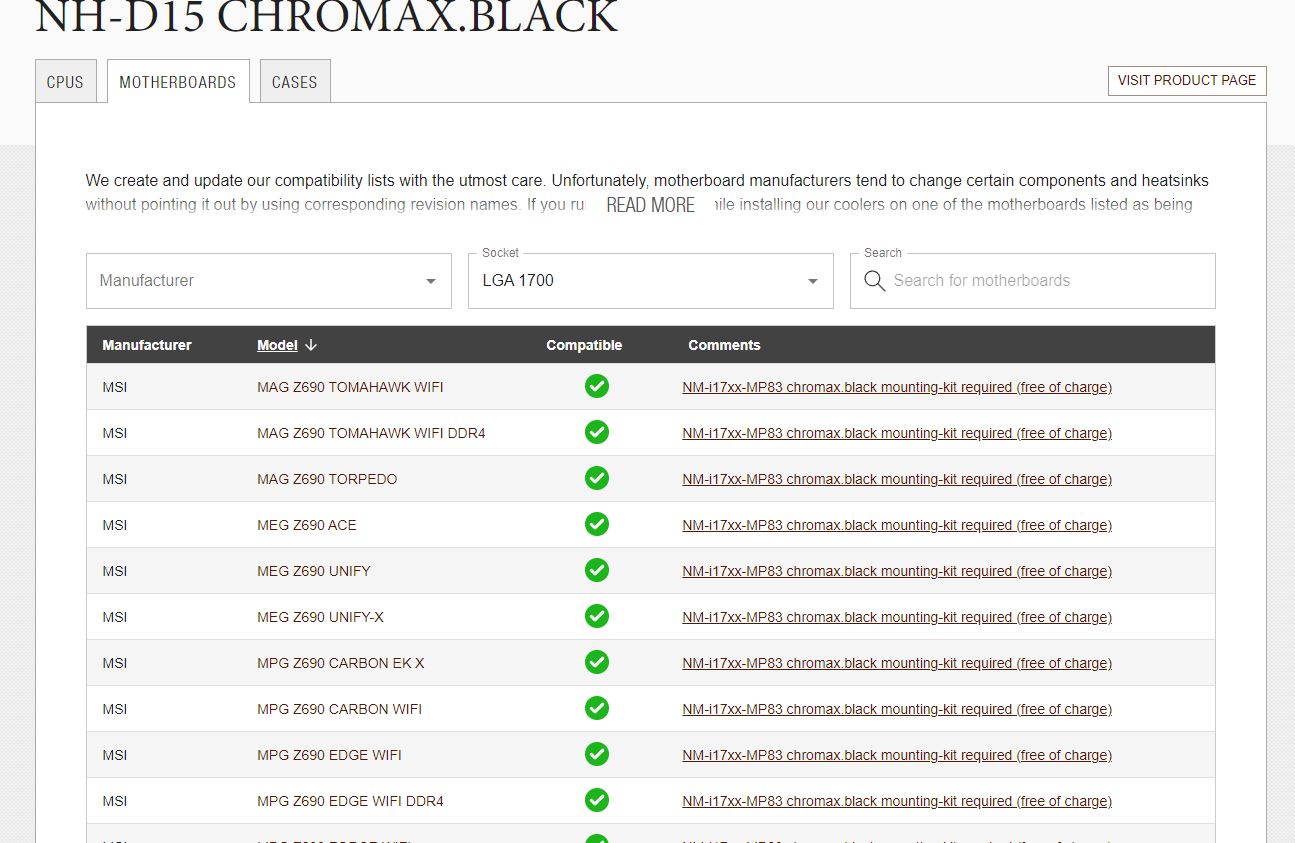Click the green checkmark for MEG Z690 UNIFY
Image resolution: width=1295 pixels, height=843 pixels.
pyautogui.click(x=597, y=570)
